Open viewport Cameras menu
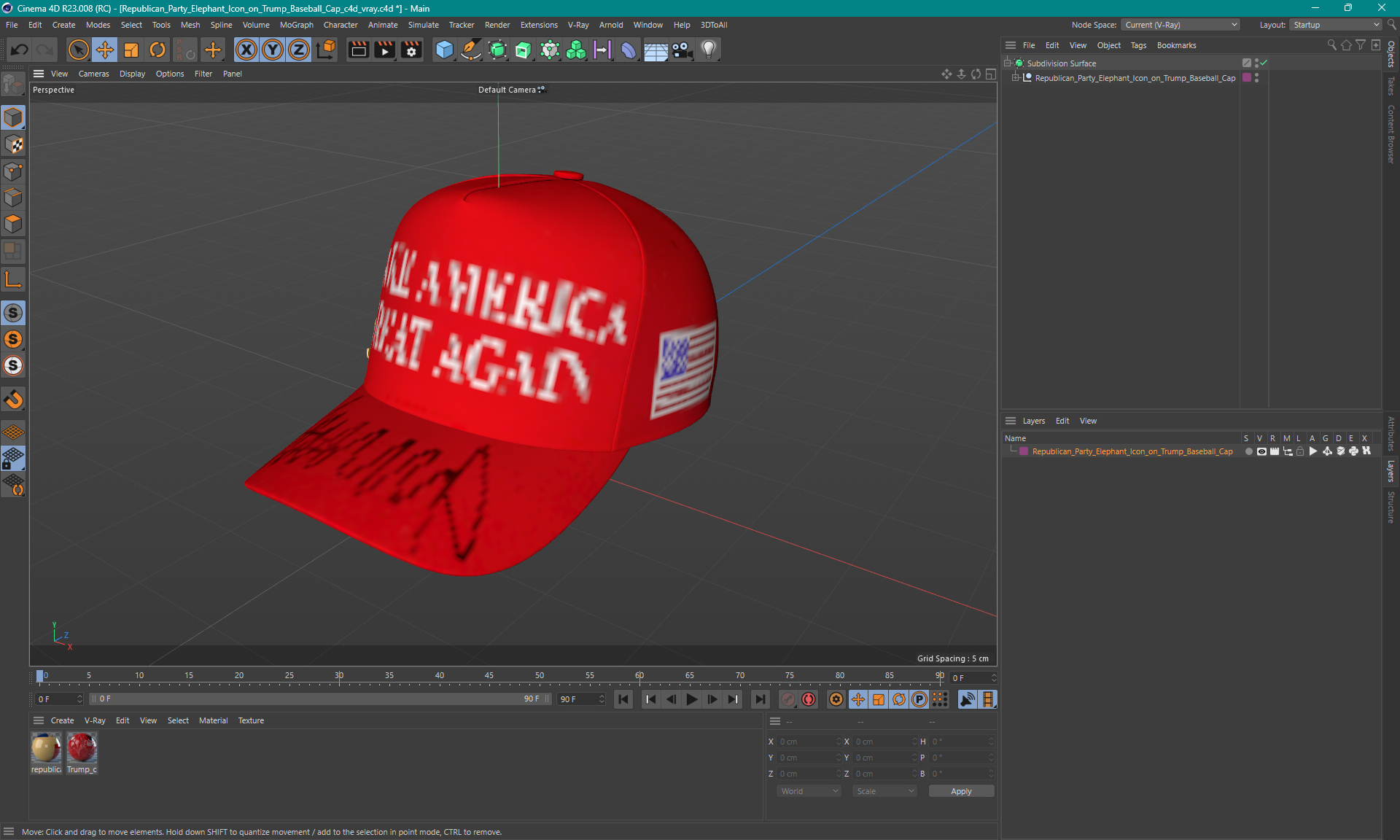This screenshot has width=1400, height=840. tap(93, 74)
